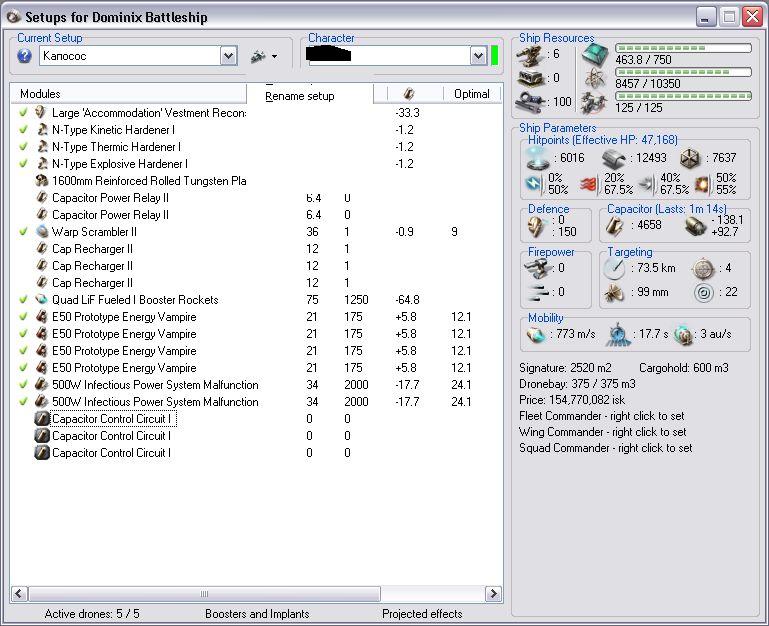Select the last Cap Recharger II row
This screenshot has width=769, height=626.
[x=256, y=283]
